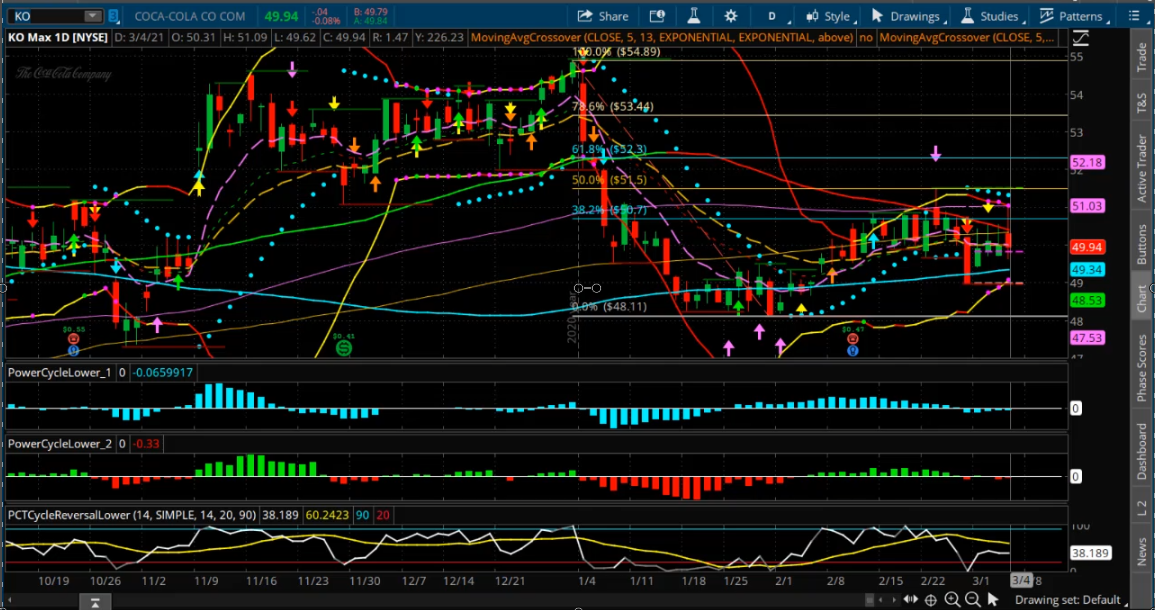This screenshot has height=610, width=1155.
Task: Click the 0.0% ($48.11) Fibonacci label
Action: (610, 306)
